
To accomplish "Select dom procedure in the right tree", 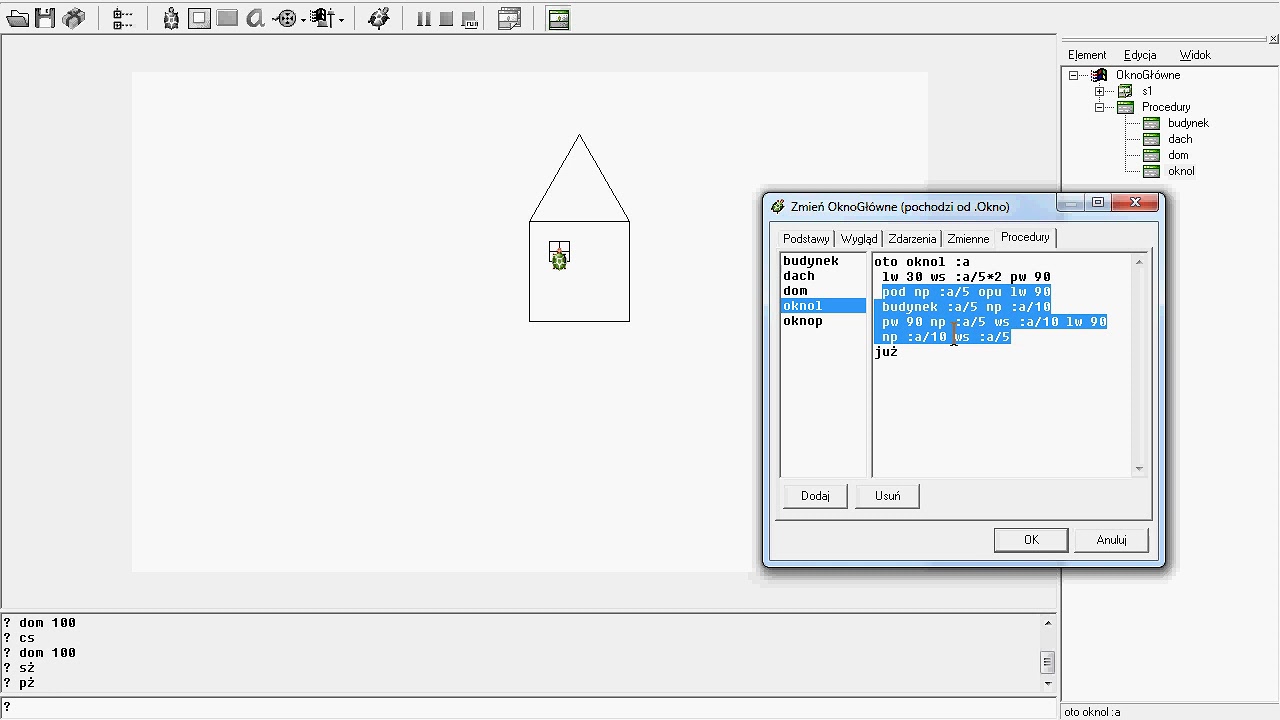I will pos(1178,155).
